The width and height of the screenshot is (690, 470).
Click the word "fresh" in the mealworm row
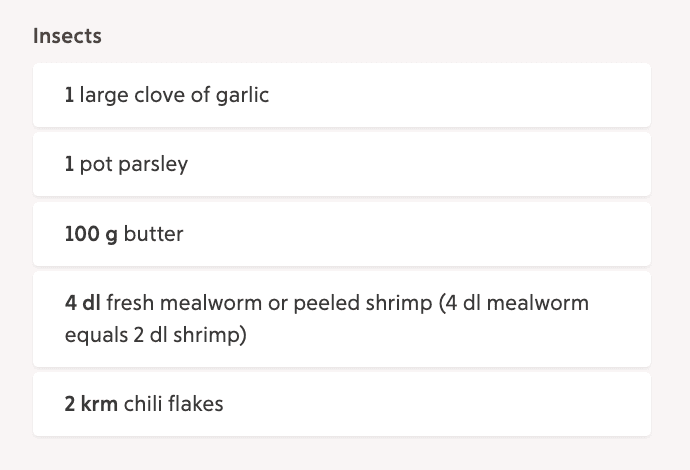[130, 303]
